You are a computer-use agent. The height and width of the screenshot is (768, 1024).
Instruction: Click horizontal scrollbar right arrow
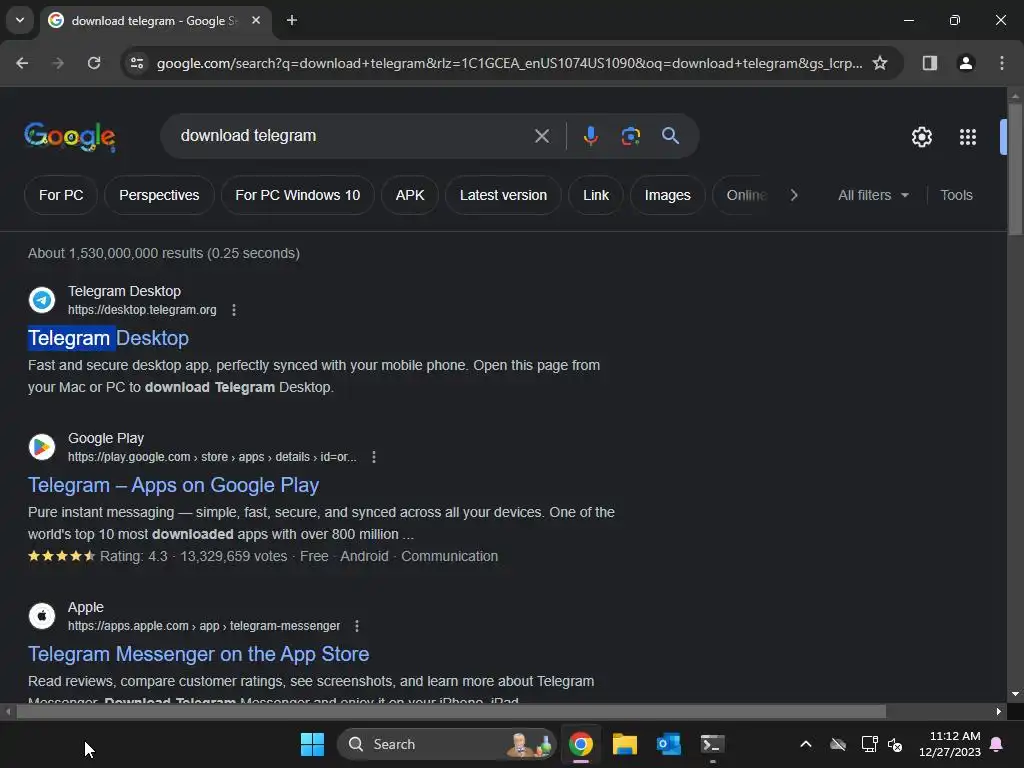999,712
